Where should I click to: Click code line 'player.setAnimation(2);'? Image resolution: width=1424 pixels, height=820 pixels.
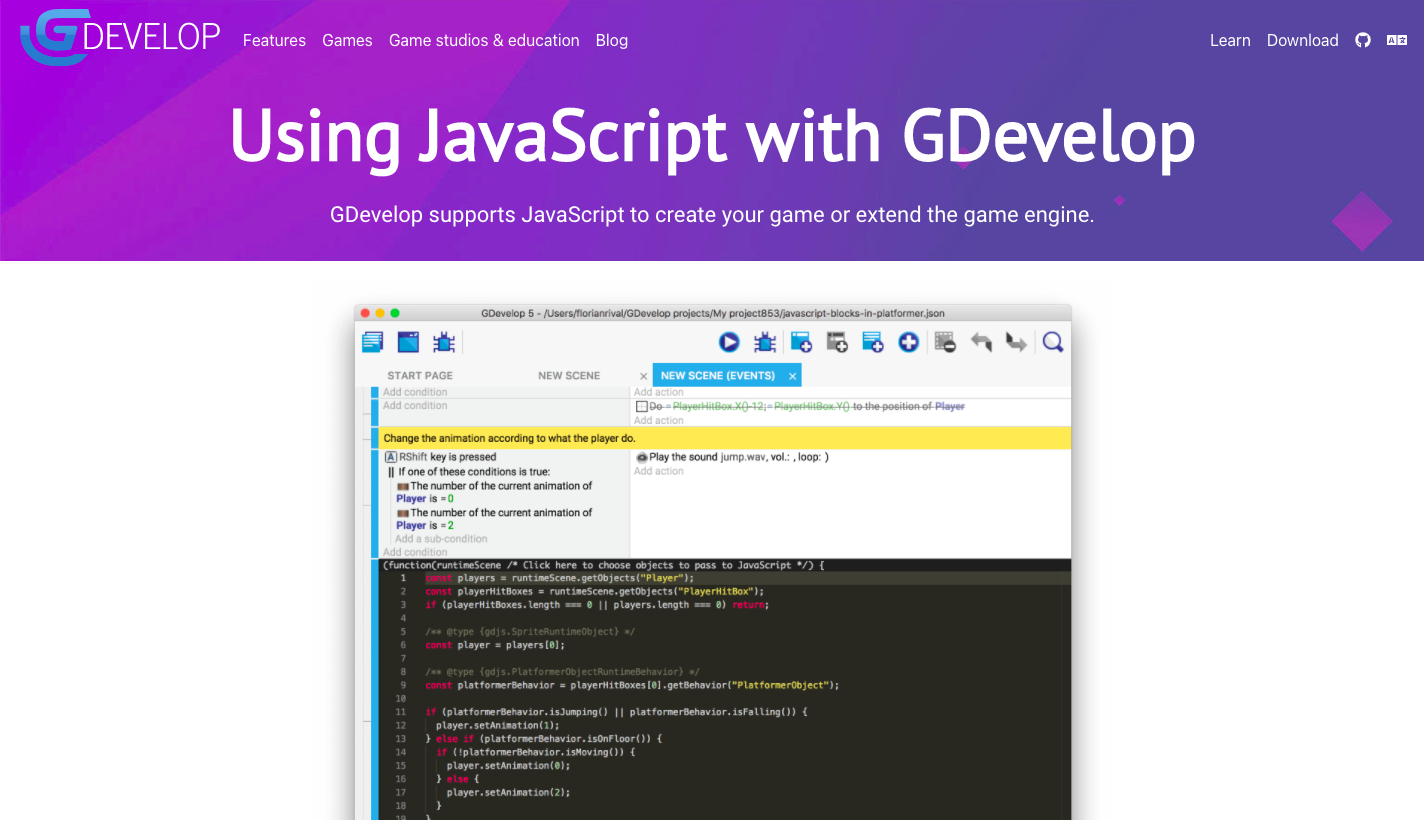508,793
